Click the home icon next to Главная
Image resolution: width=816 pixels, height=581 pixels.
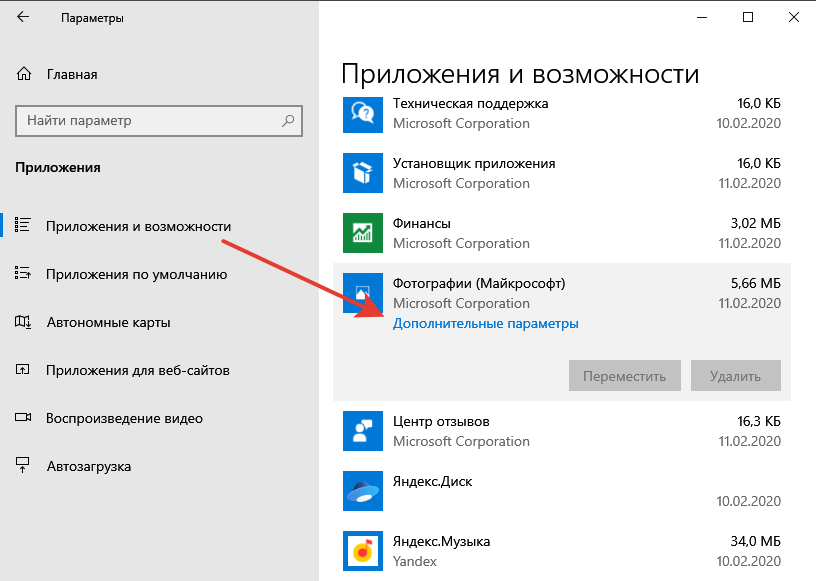[24, 74]
